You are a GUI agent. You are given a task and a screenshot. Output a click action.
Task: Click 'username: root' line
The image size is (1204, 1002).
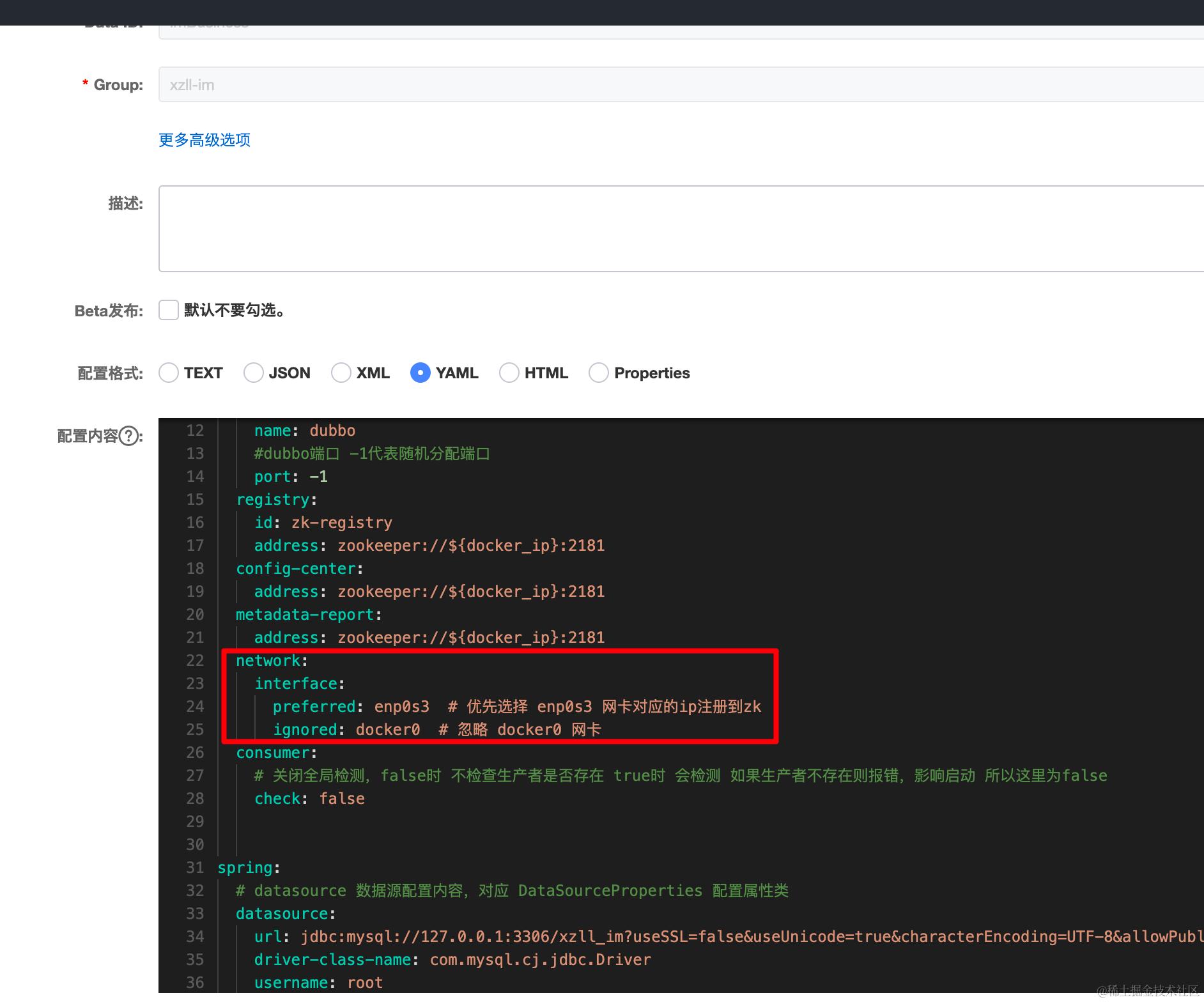coord(318,983)
